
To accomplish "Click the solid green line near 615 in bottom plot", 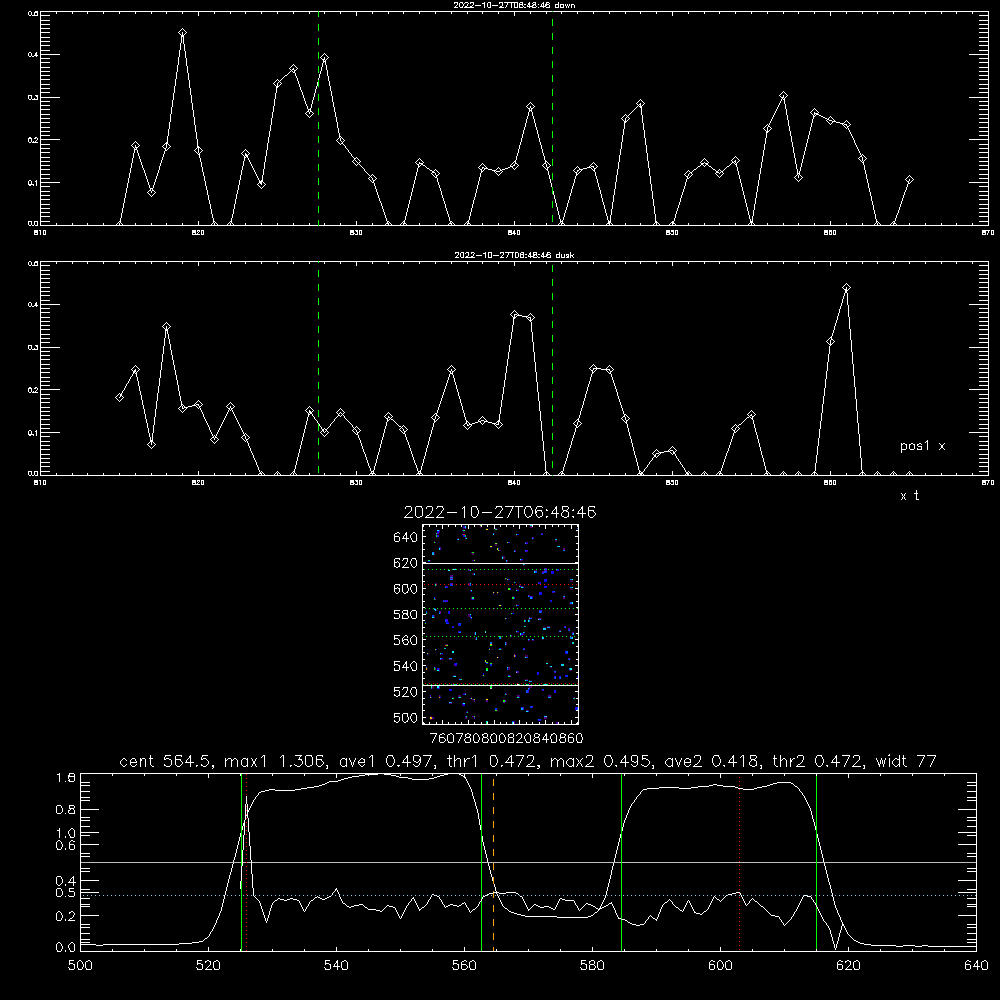I will tap(816, 862).
